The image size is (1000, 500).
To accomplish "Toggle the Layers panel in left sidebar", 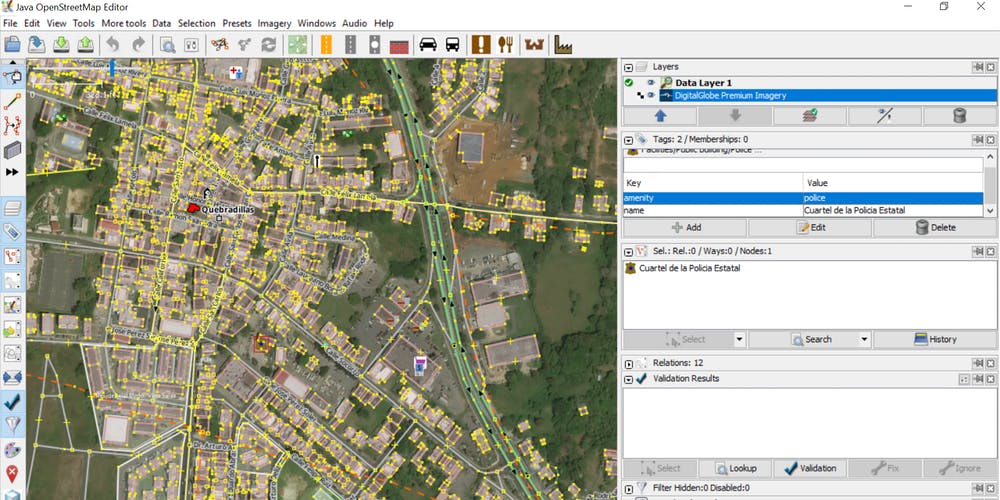I will (x=12, y=208).
